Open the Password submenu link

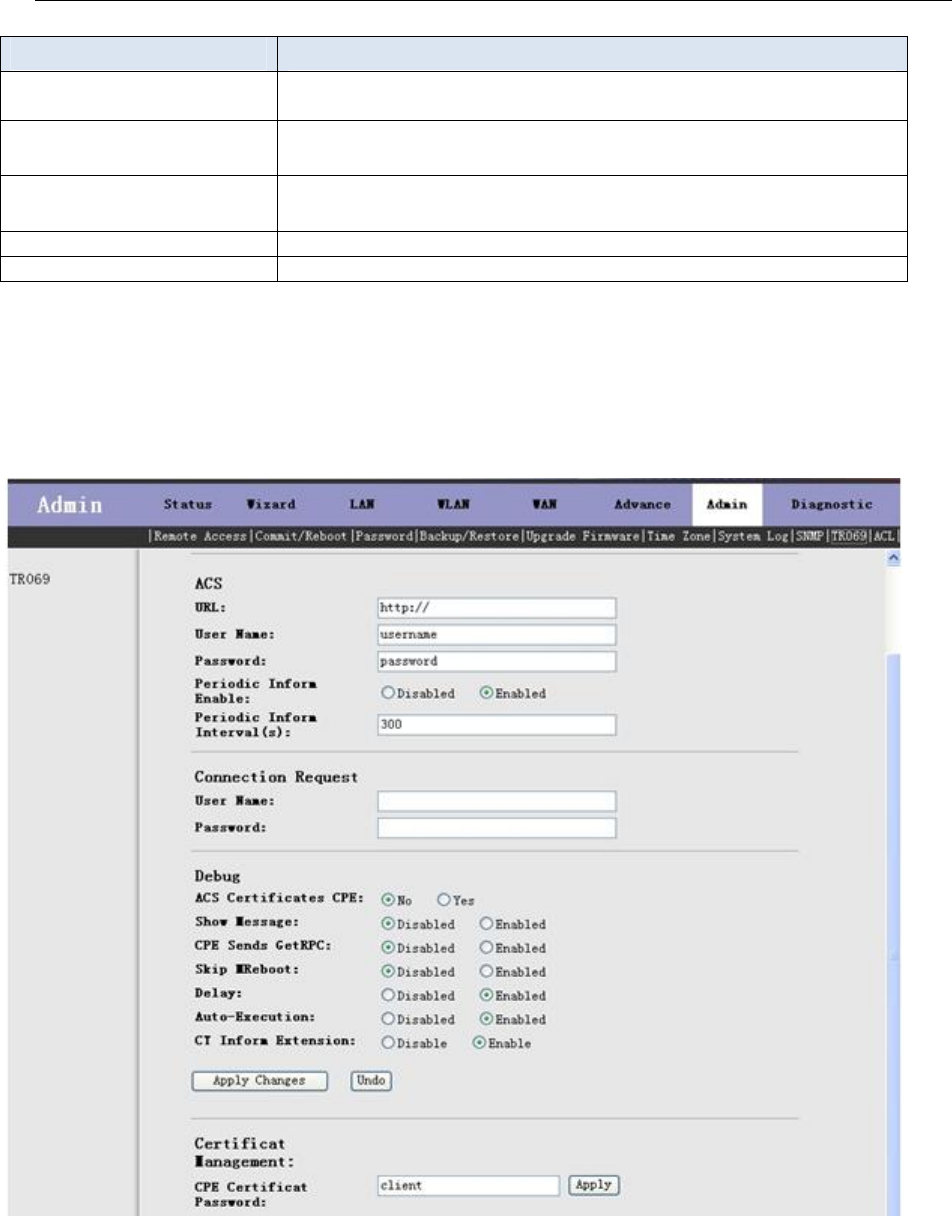(384, 537)
